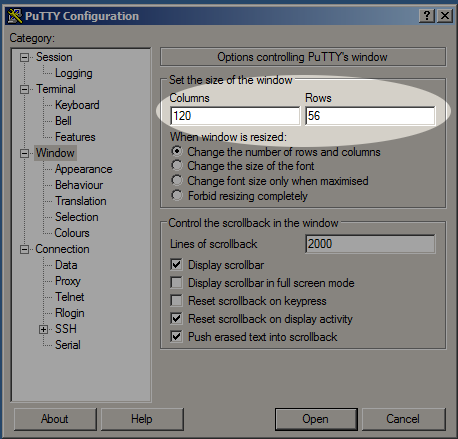458x439 pixels.
Task: Click the Columns input field
Action: coord(235,116)
